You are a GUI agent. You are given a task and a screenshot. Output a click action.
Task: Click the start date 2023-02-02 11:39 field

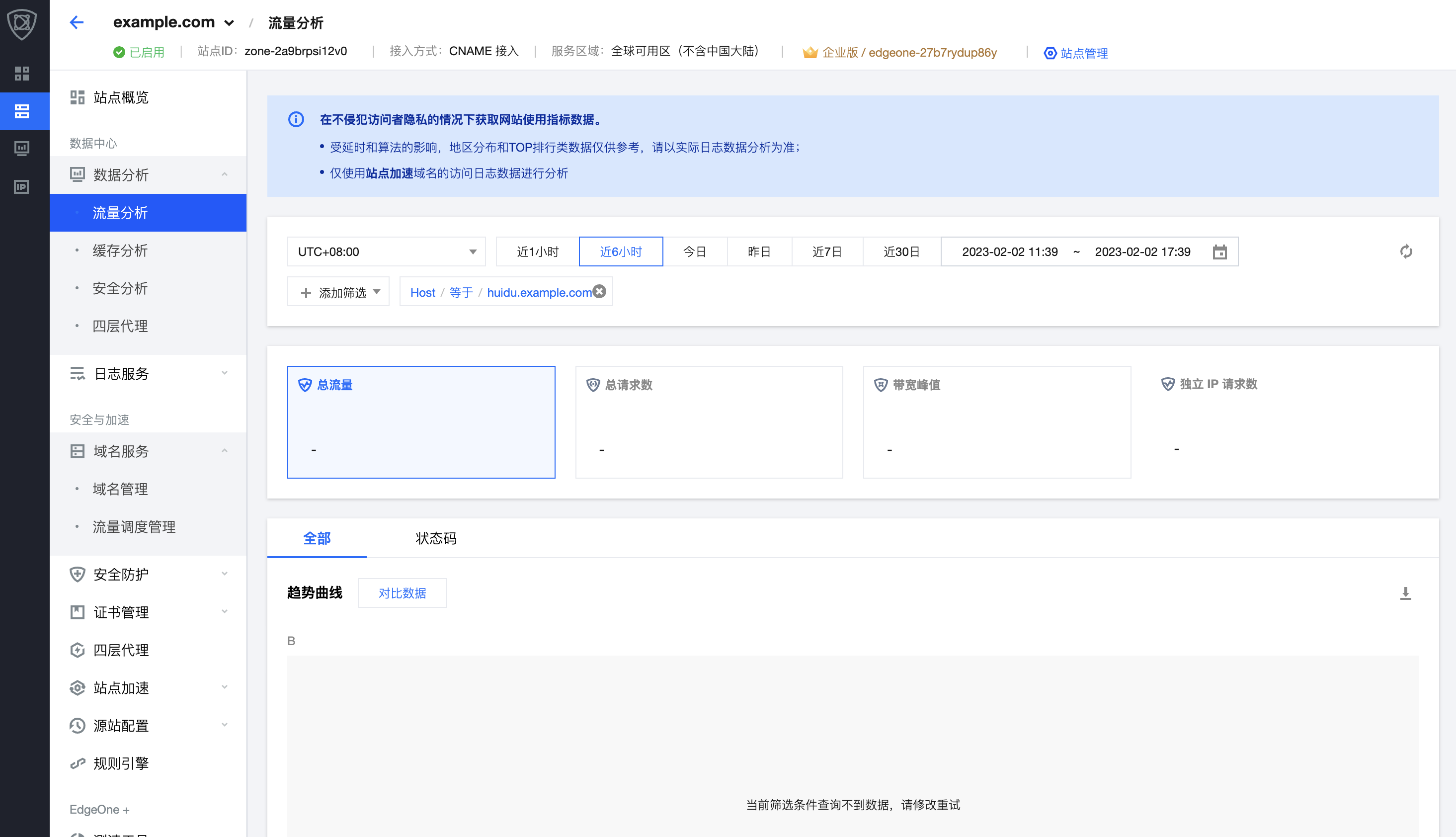pyautogui.click(x=1010, y=252)
